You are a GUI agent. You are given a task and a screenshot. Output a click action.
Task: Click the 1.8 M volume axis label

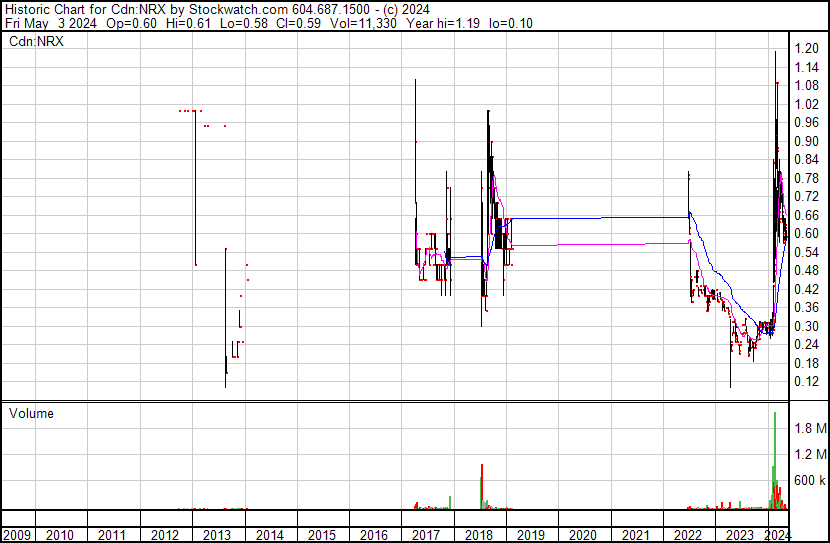click(x=810, y=428)
